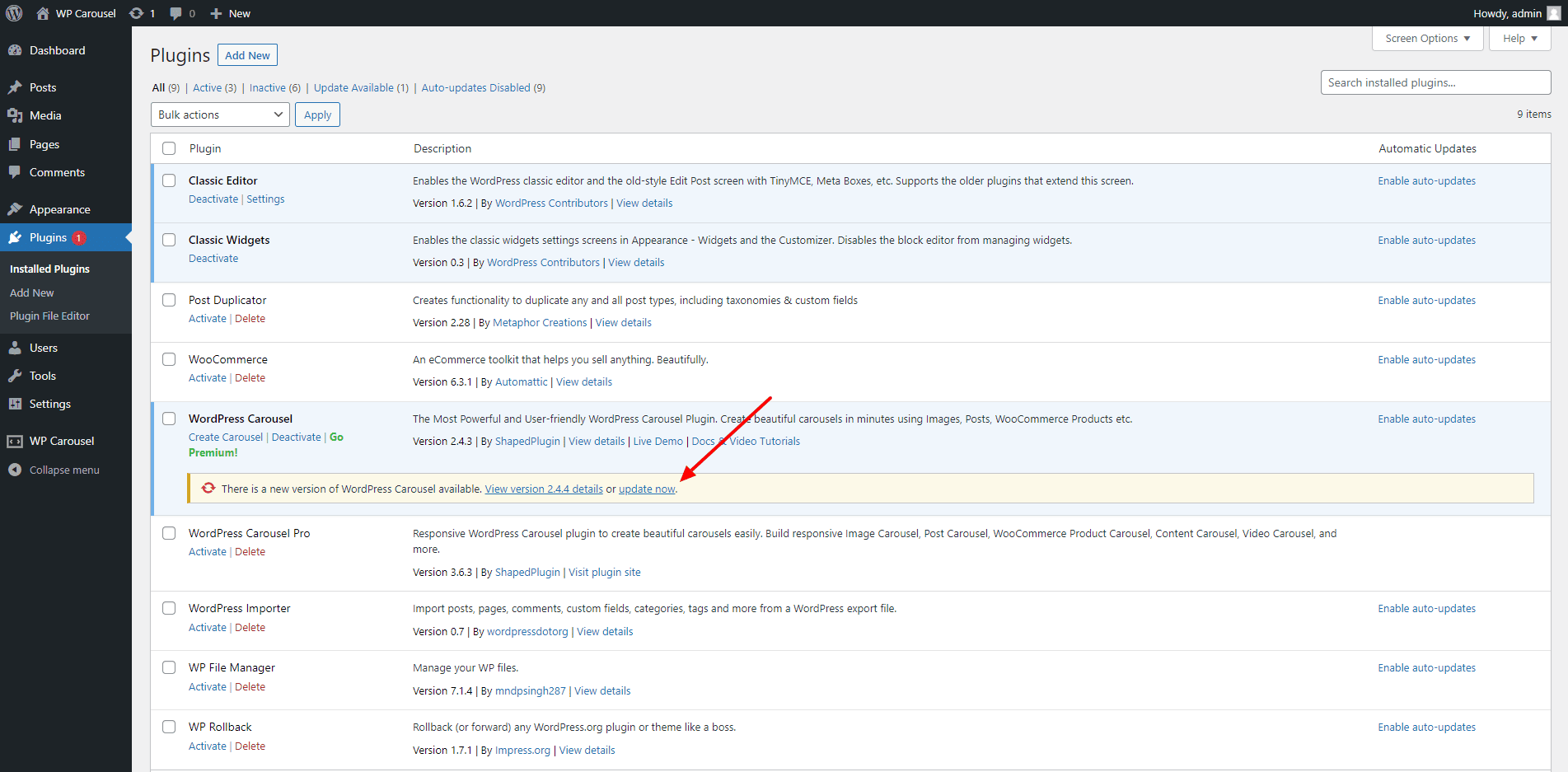Open Plugin File Editor submenu item
The height and width of the screenshot is (772, 1568).
pyautogui.click(x=49, y=316)
